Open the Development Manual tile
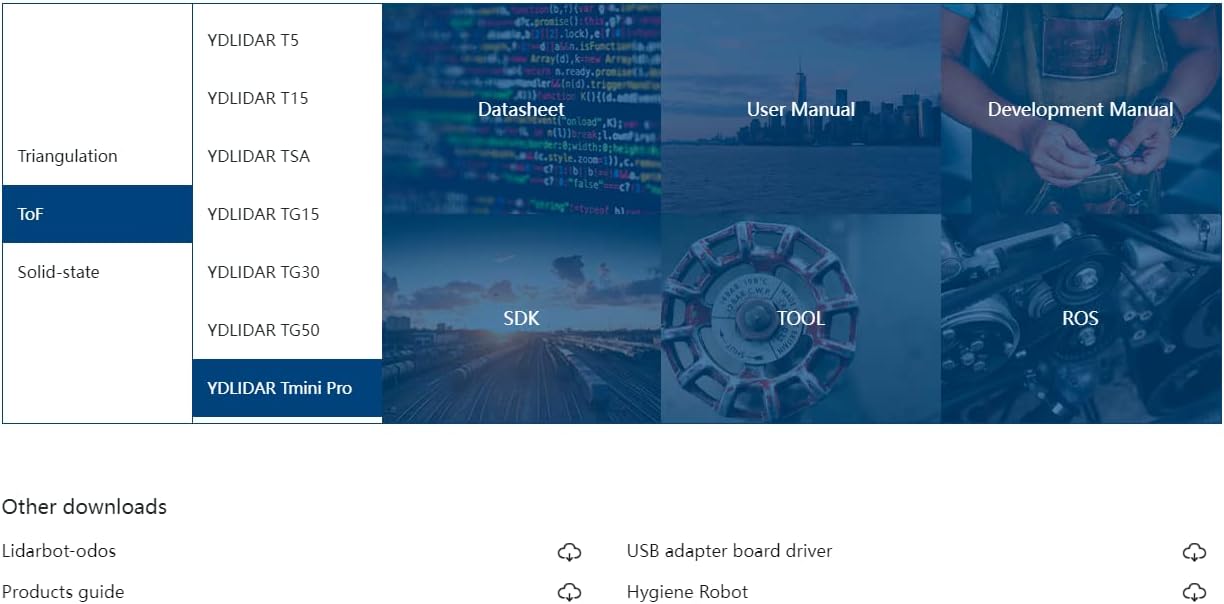 (1080, 109)
